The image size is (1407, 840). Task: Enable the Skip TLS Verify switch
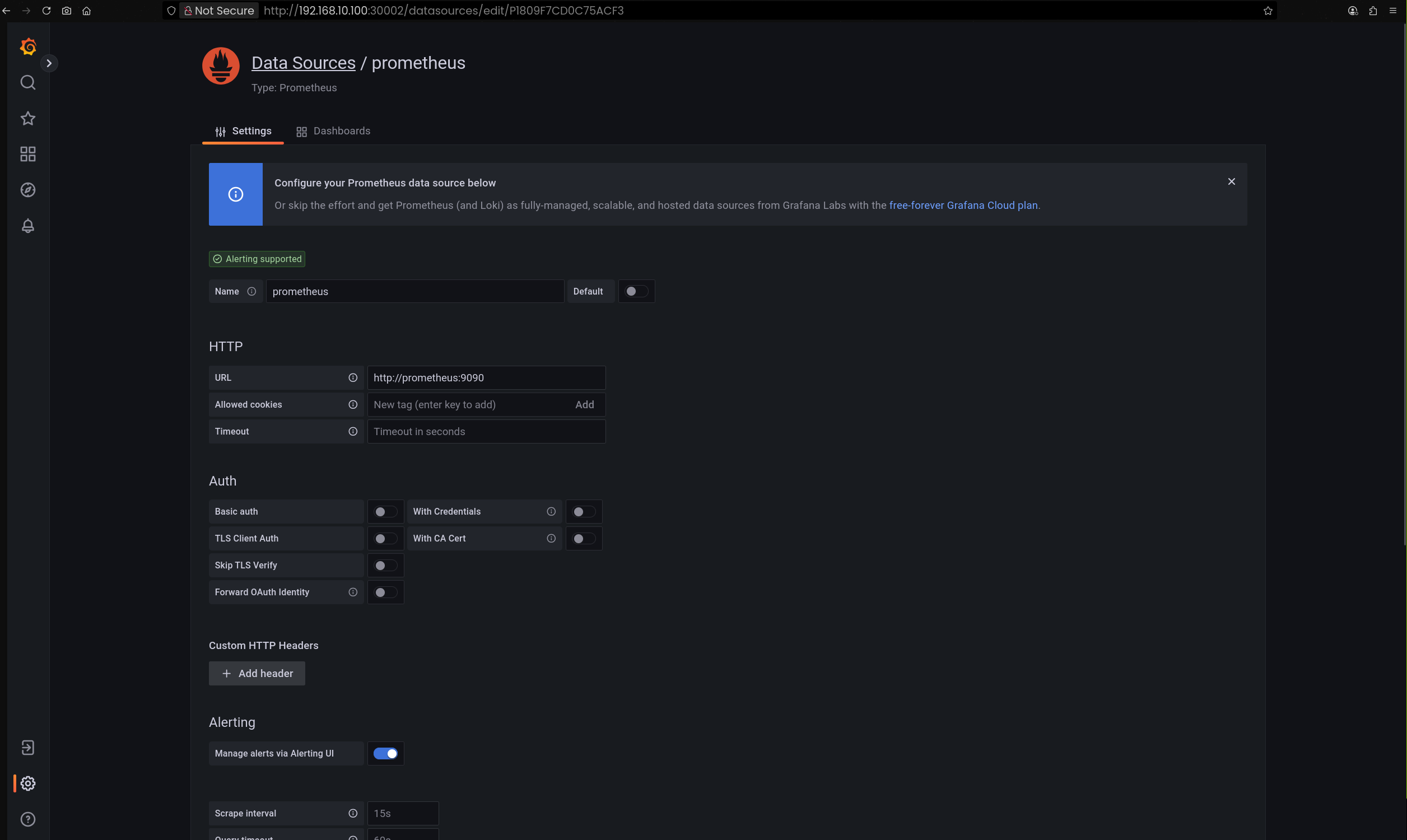pyautogui.click(x=385, y=566)
